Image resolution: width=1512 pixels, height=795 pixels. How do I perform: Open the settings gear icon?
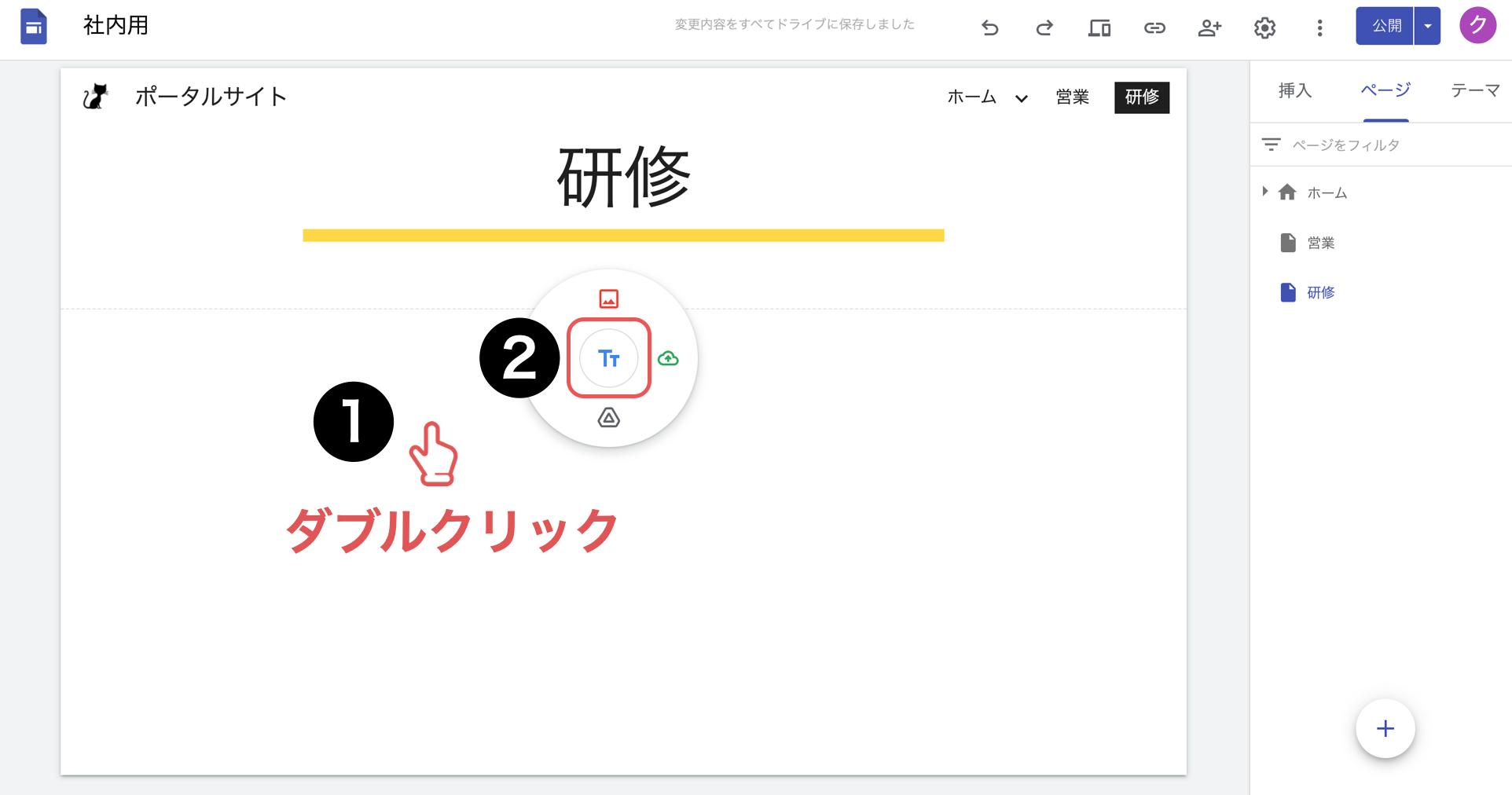coord(1264,28)
